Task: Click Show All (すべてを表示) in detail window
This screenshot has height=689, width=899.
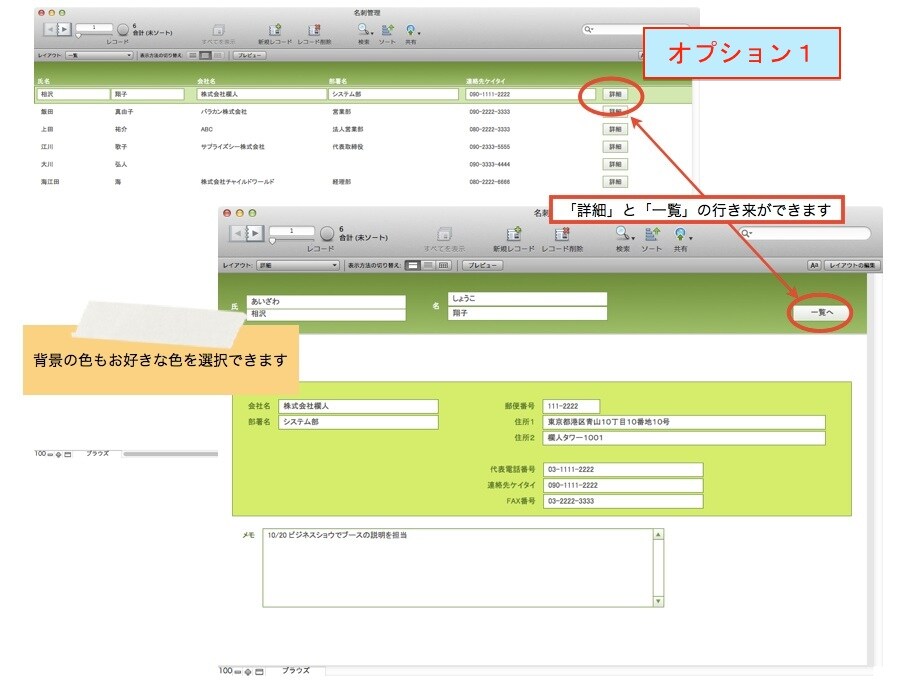Action: pyautogui.click(x=444, y=239)
